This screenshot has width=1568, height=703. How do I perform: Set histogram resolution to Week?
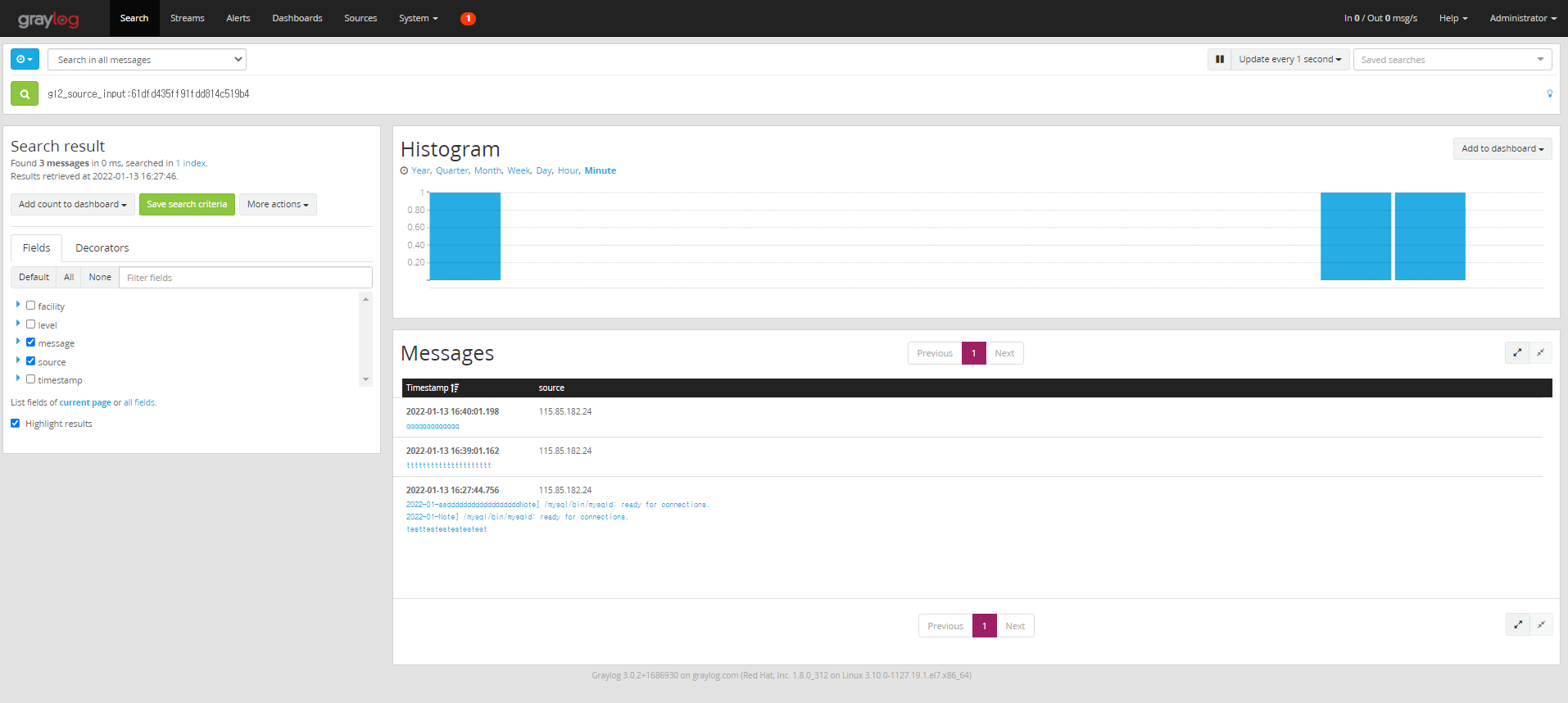click(519, 170)
